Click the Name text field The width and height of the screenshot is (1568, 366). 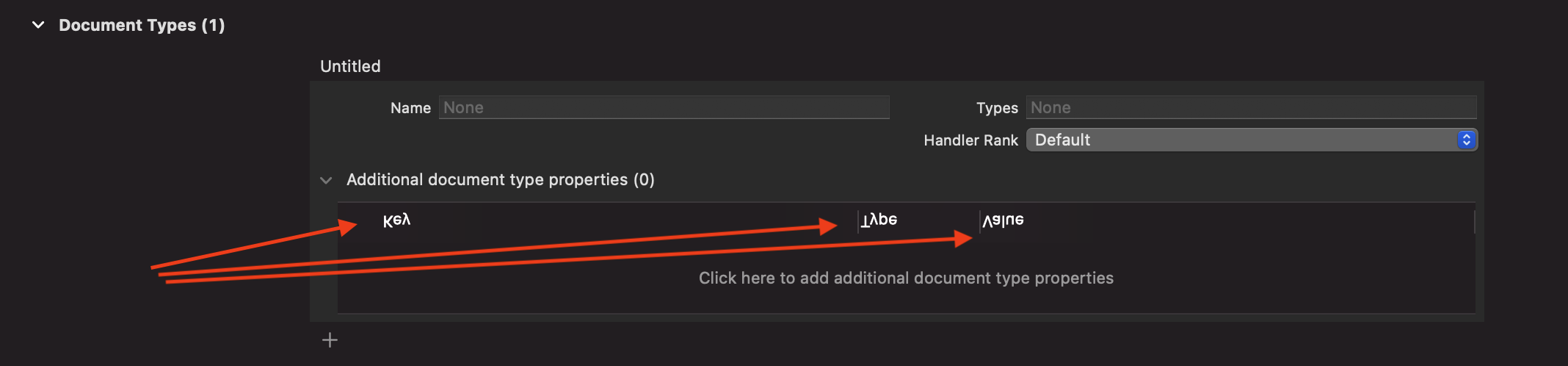click(664, 107)
